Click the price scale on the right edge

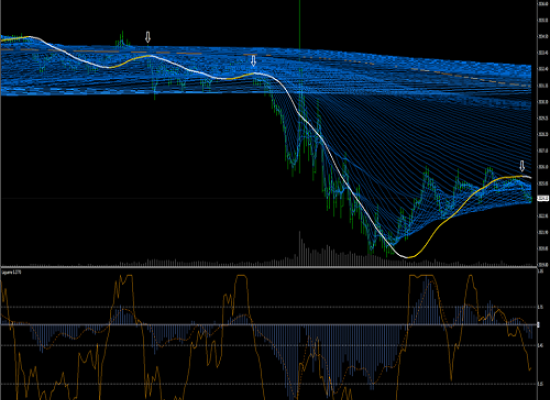pos(543,133)
